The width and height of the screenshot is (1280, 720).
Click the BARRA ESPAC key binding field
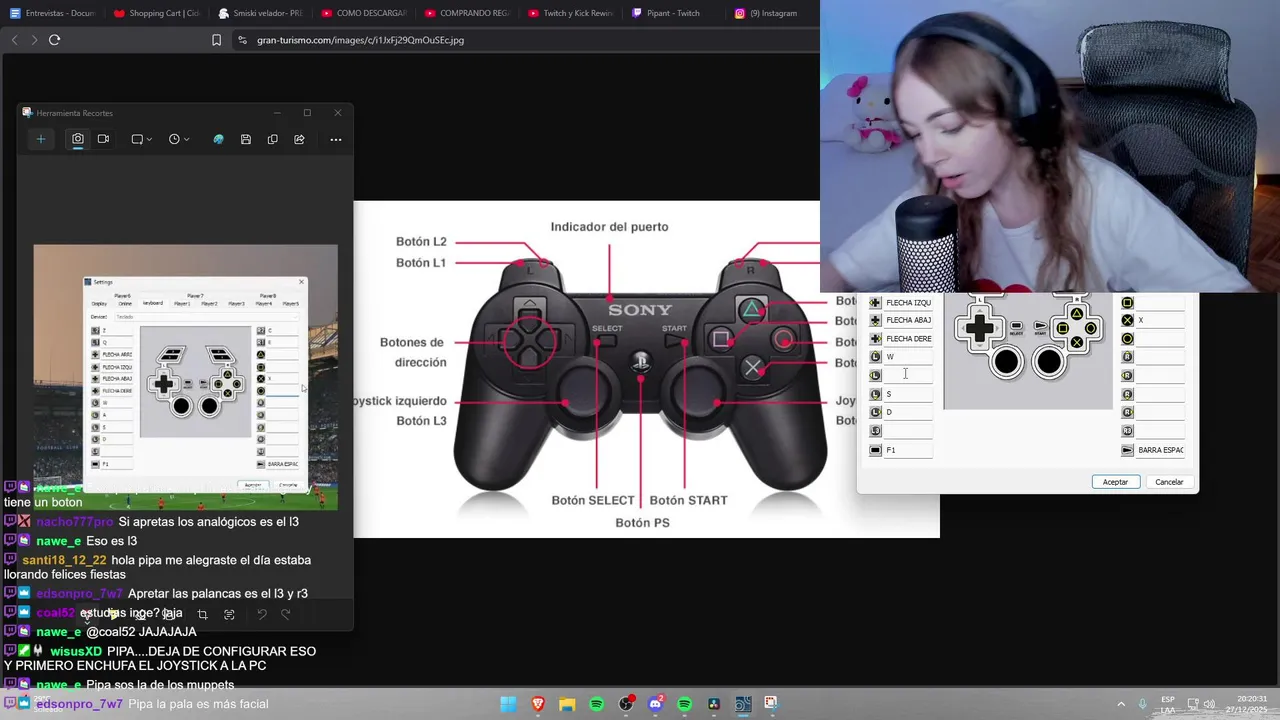pyautogui.click(x=1161, y=450)
